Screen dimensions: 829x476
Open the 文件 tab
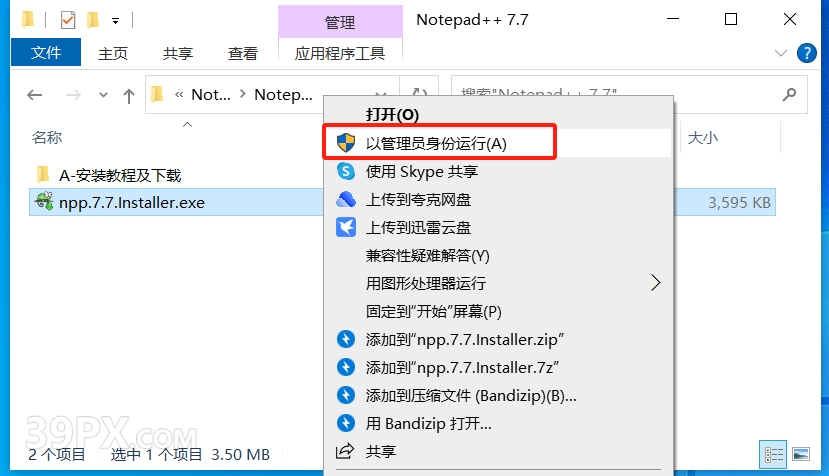[x=46, y=52]
